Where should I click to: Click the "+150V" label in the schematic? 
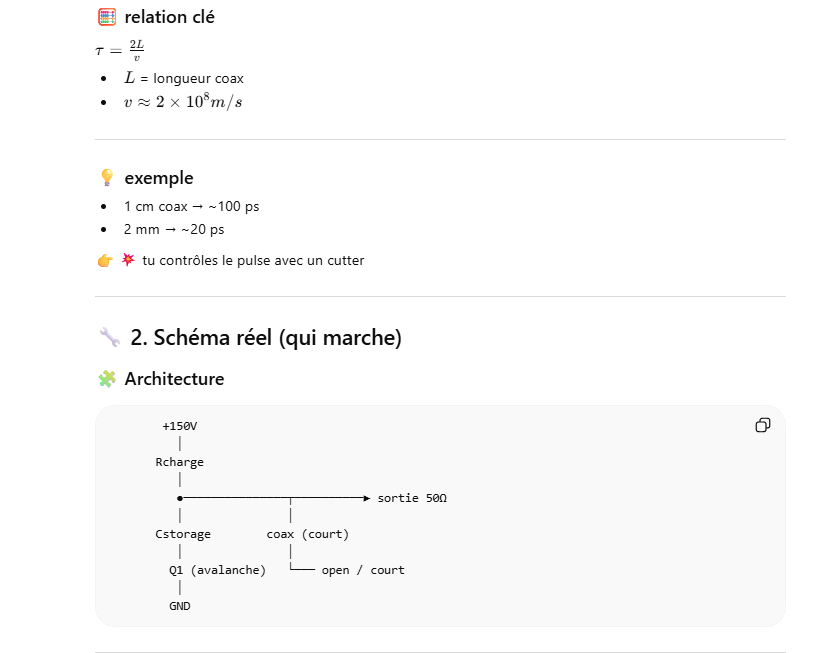pyautogui.click(x=180, y=426)
